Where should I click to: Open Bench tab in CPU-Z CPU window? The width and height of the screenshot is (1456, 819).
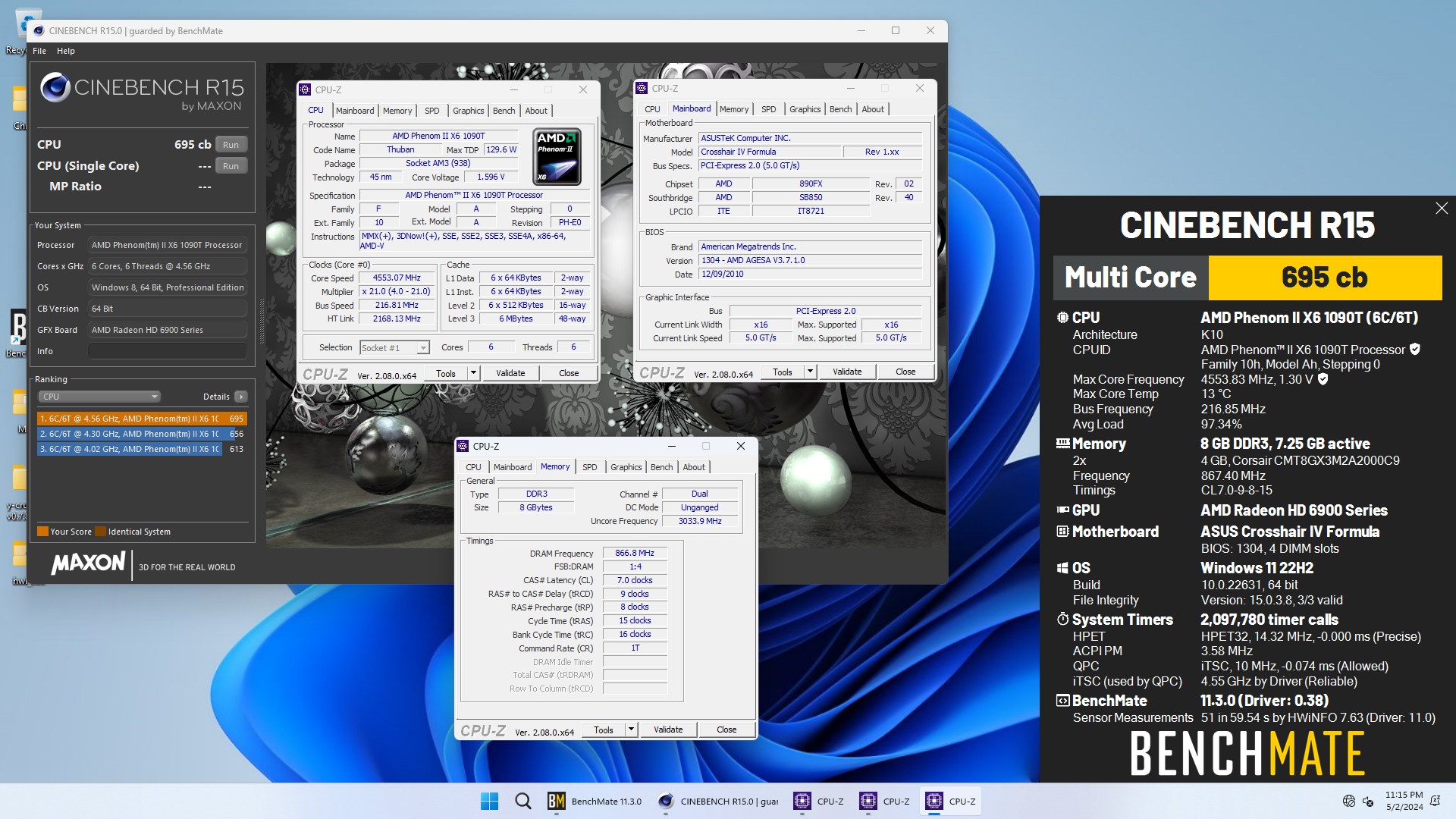pyautogui.click(x=504, y=111)
